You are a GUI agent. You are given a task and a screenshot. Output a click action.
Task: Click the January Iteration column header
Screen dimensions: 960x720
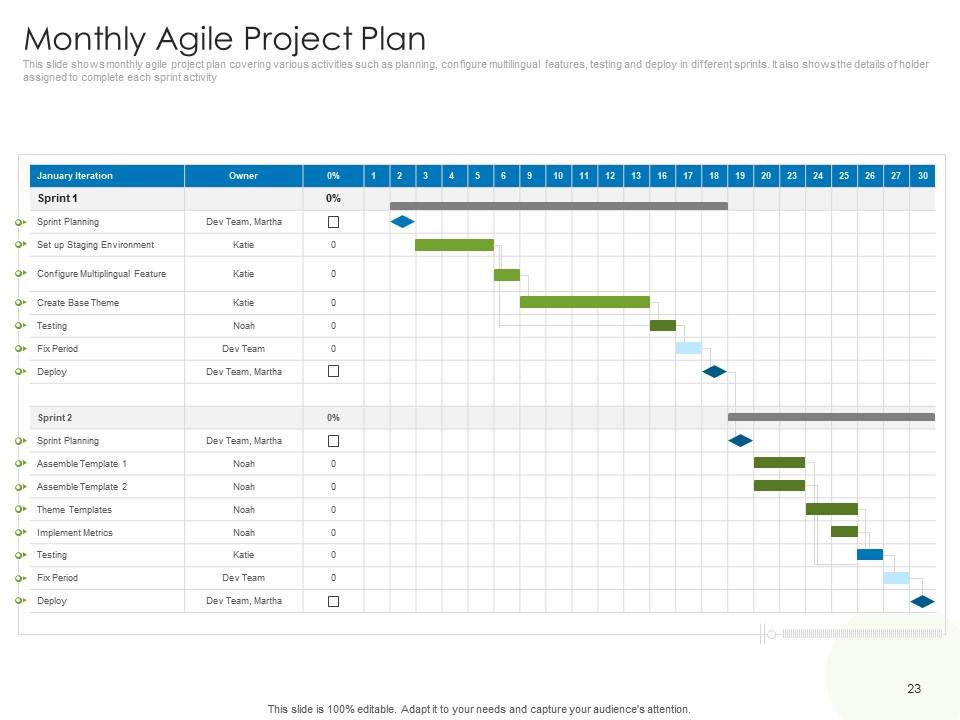(x=75, y=176)
